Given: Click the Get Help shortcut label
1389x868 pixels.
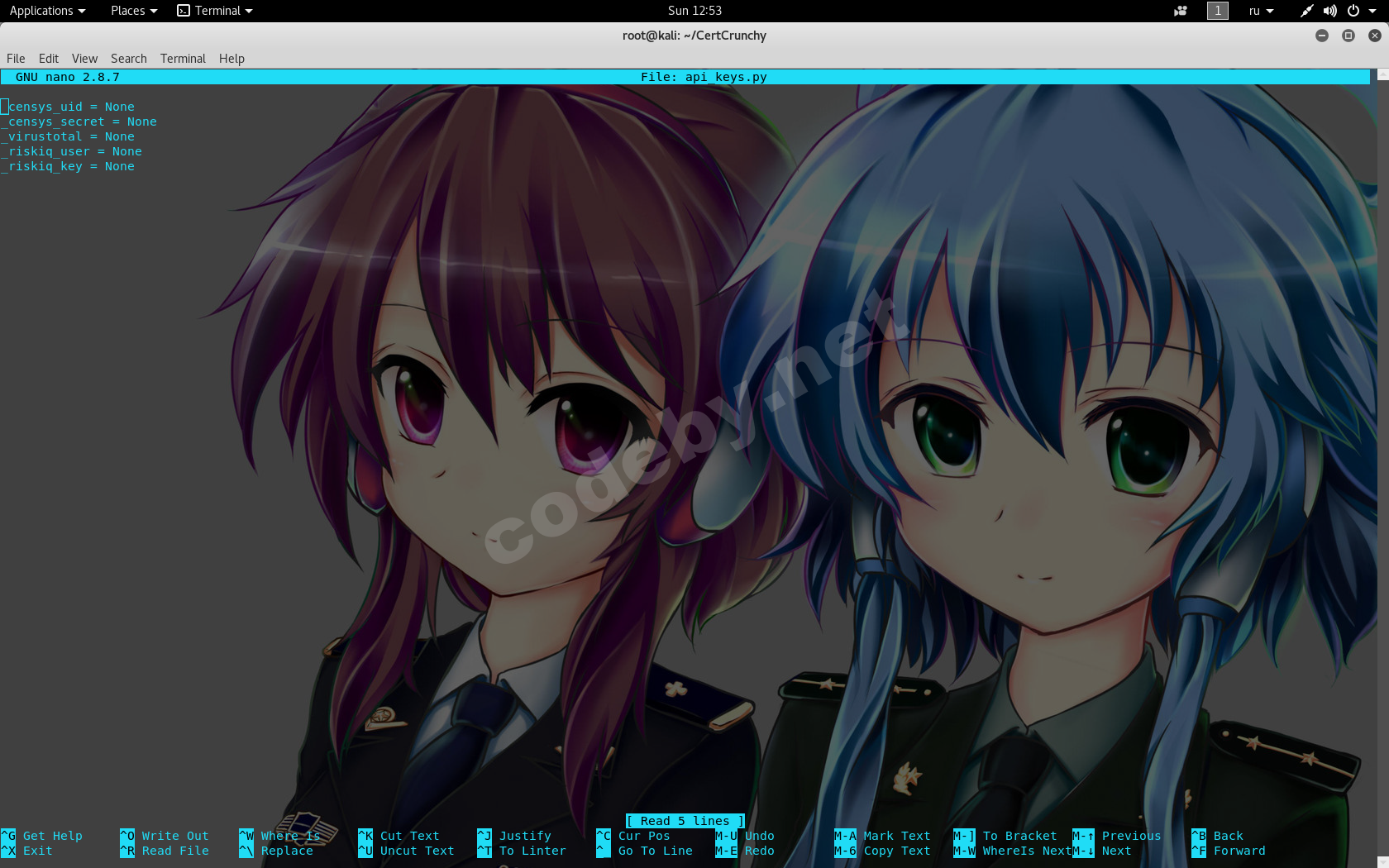Looking at the screenshot, I should (53, 836).
